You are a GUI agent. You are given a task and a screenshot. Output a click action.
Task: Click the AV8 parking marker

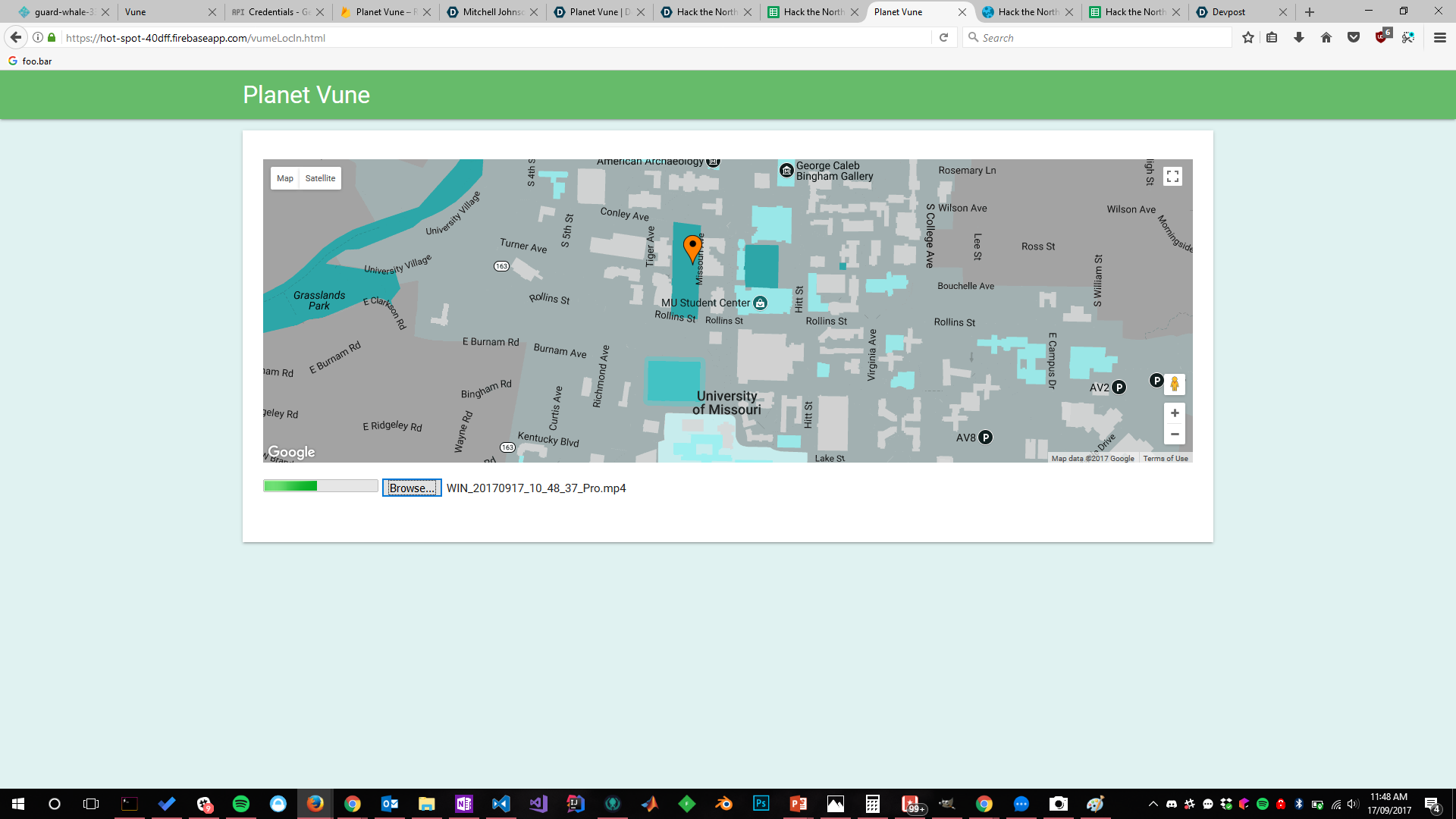pos(985,438)
